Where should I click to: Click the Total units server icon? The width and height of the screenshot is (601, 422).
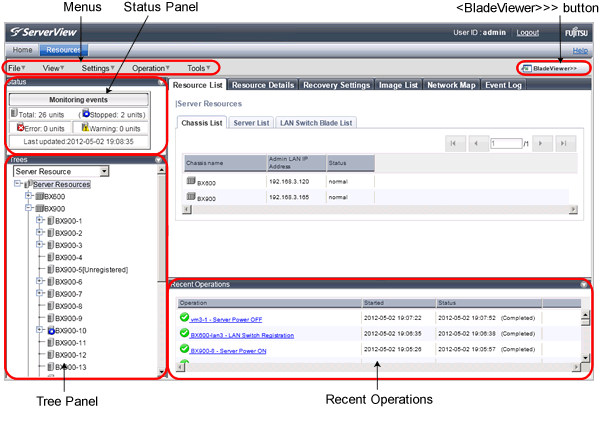(14, 113)
